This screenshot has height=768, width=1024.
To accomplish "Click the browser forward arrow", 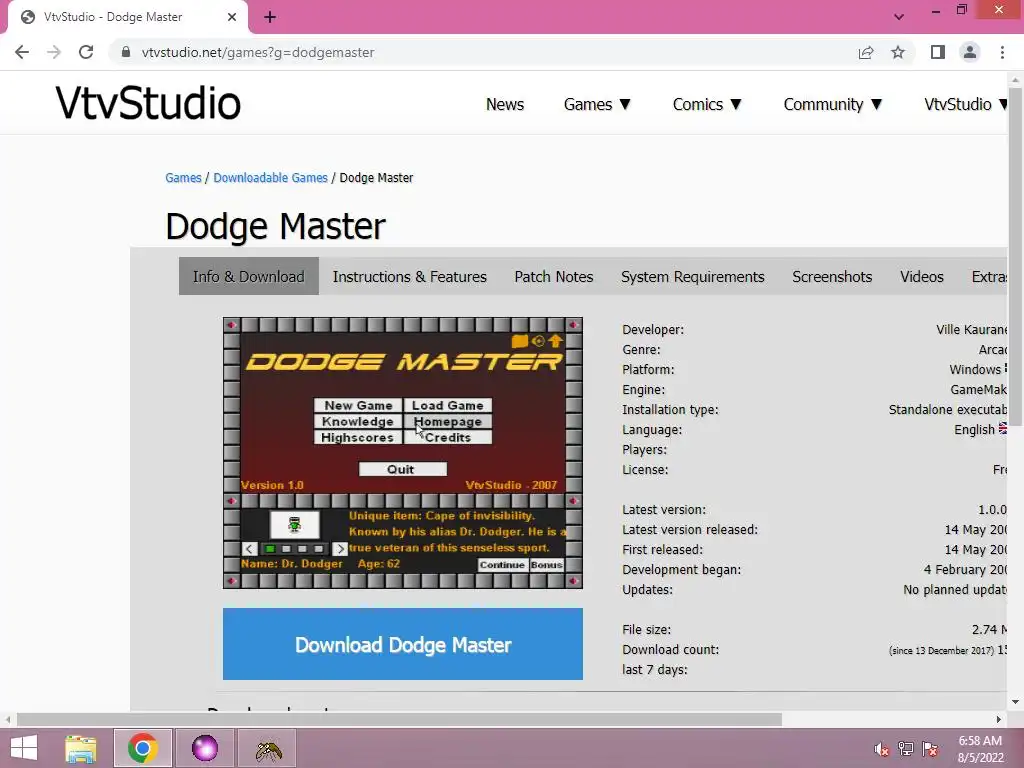I will pyautogui.click(x=54, y=52).
